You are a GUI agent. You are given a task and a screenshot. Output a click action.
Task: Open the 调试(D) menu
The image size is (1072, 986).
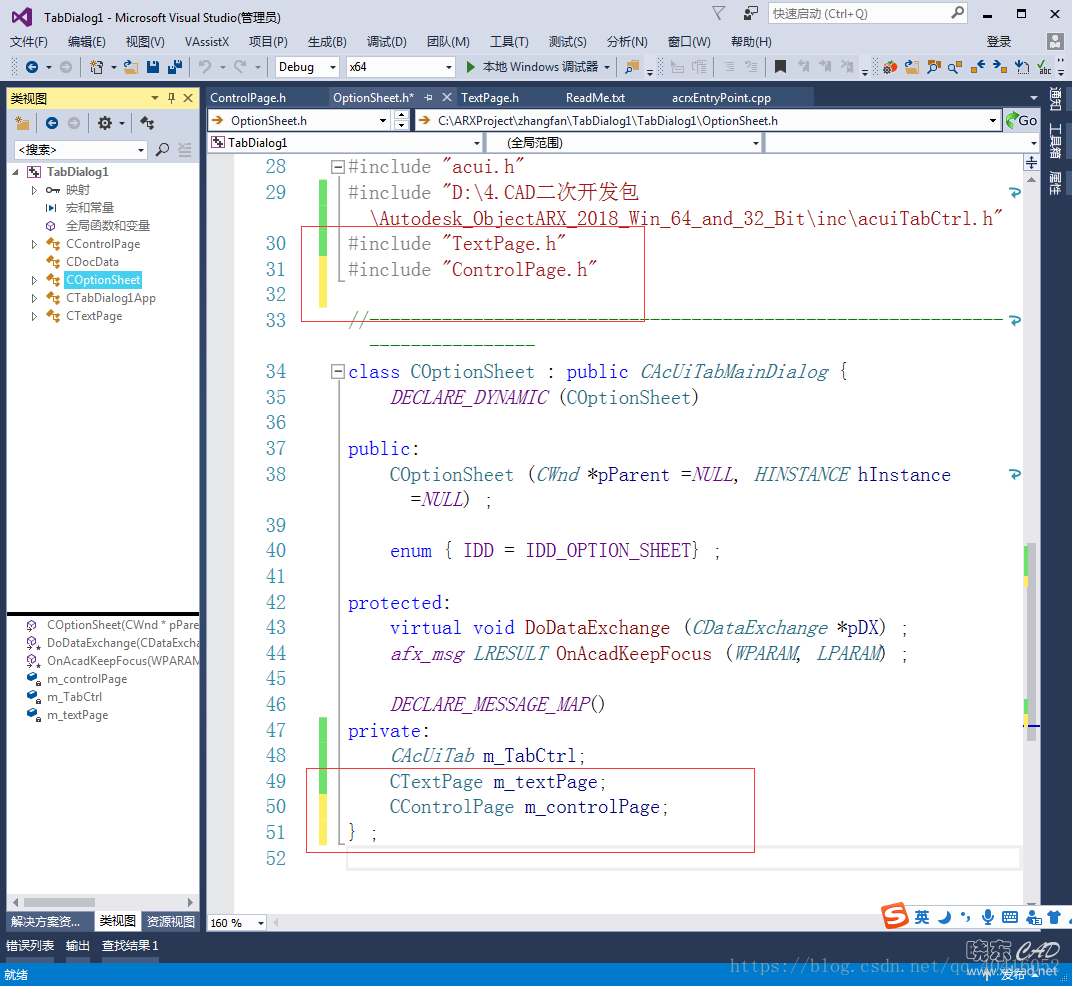click(x=386, y=42)
